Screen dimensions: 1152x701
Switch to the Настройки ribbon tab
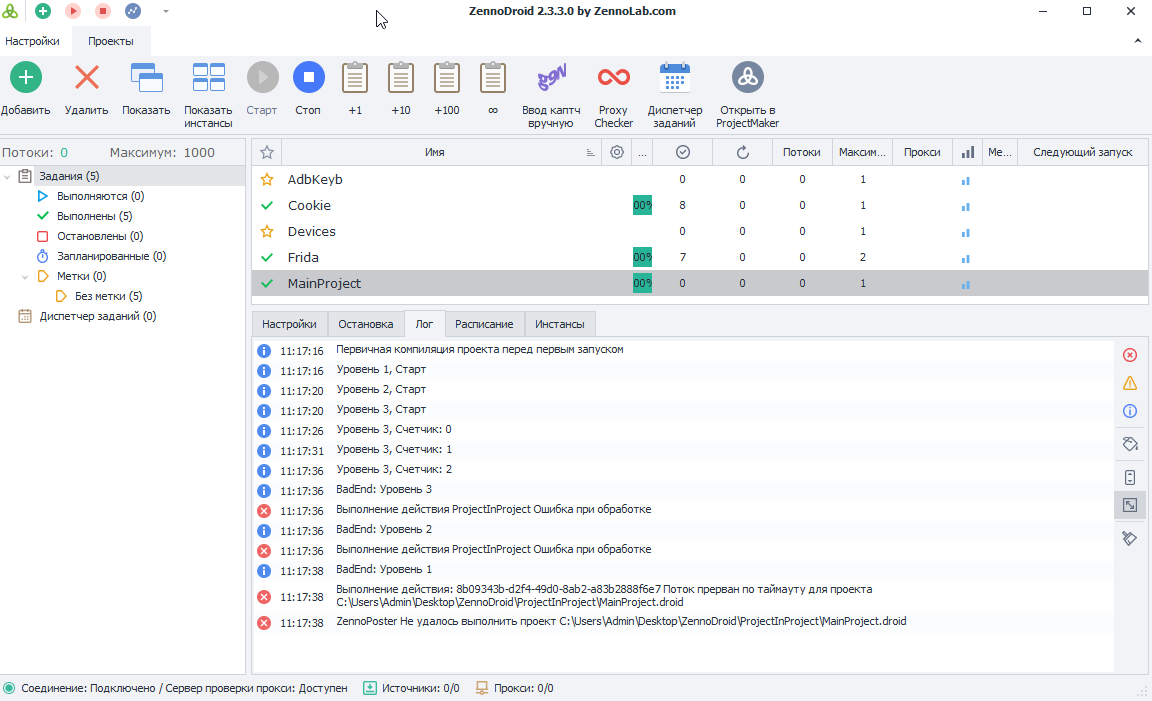(x=32, y=41)
